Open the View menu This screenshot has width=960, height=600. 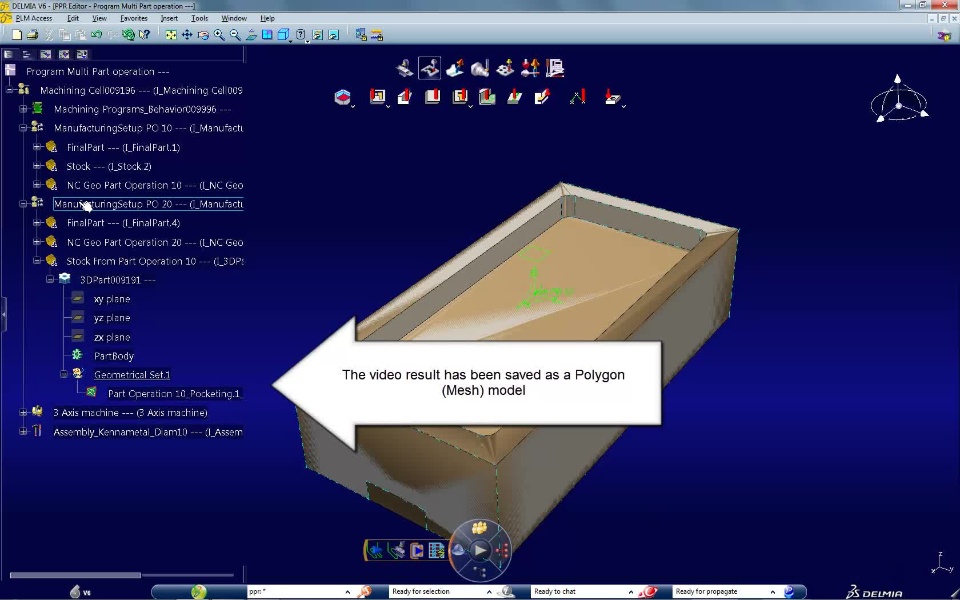[x=99, y=18]
